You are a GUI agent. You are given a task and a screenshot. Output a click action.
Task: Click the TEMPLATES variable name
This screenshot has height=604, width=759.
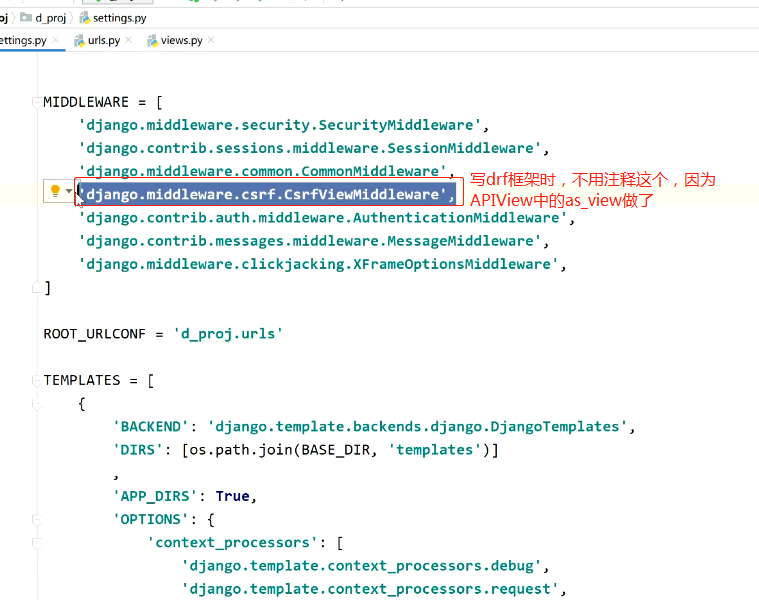click(x=82, y=380)
